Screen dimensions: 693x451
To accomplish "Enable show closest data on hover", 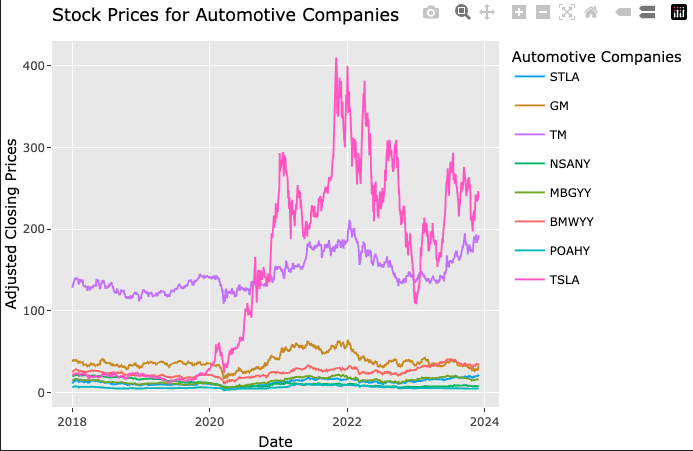I will 623,12.
